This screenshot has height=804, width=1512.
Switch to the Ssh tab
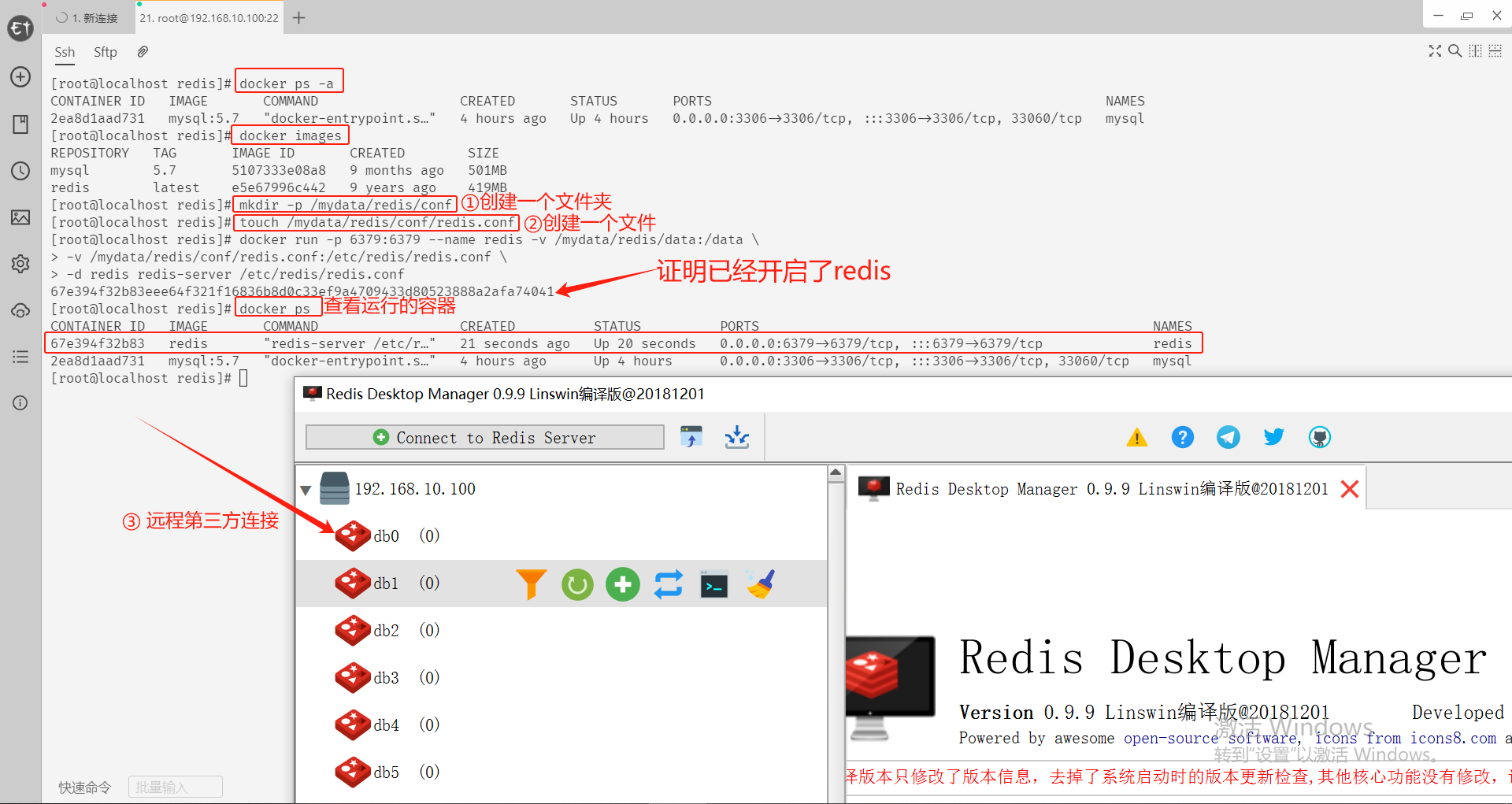click(x=65, y=52)
